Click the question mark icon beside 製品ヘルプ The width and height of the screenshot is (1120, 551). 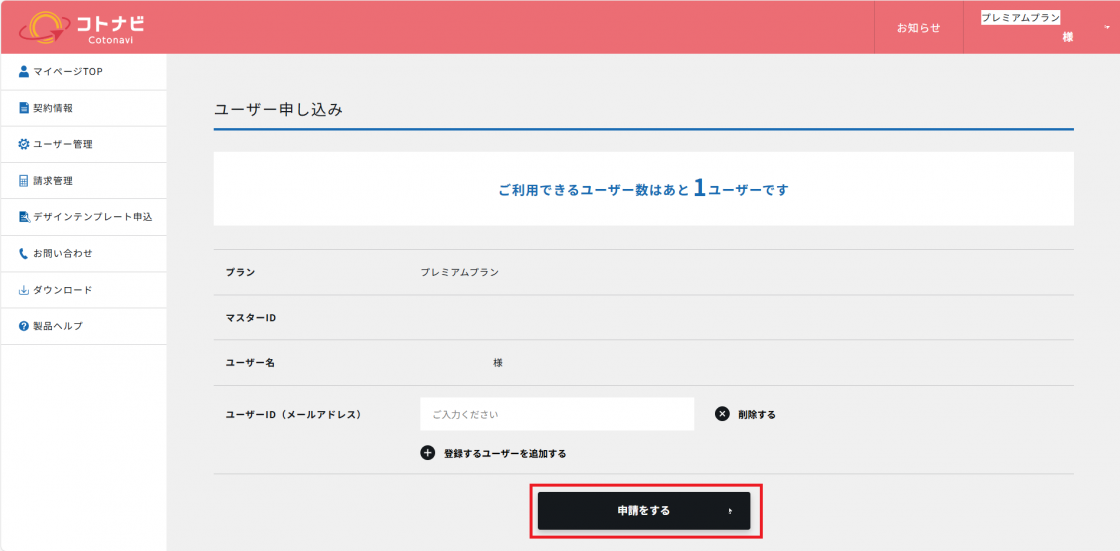[x=24, y=326]
